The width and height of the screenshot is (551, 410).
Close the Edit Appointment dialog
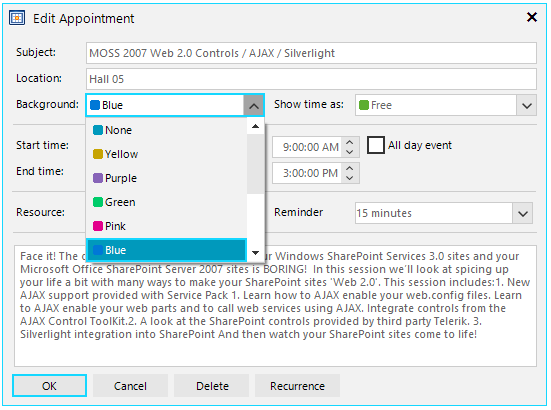coord(532,17)
